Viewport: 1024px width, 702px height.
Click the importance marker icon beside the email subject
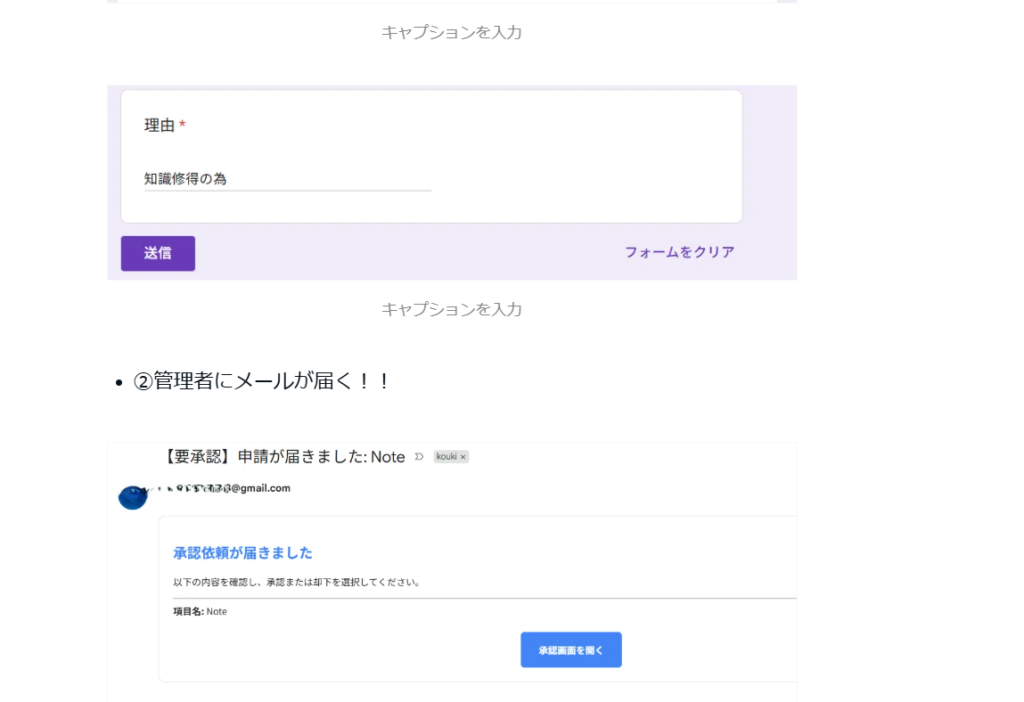(x=419, y=457)
